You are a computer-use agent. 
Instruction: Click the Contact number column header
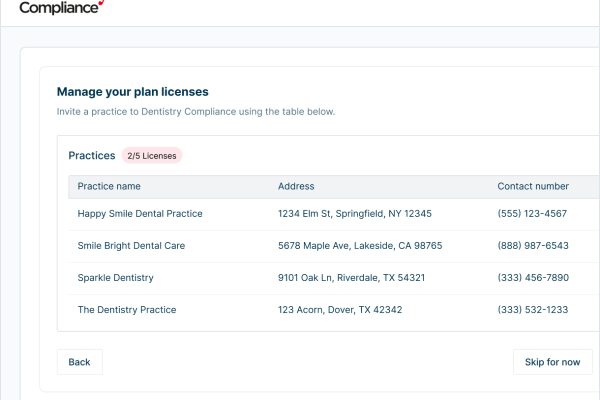point(533,186)
